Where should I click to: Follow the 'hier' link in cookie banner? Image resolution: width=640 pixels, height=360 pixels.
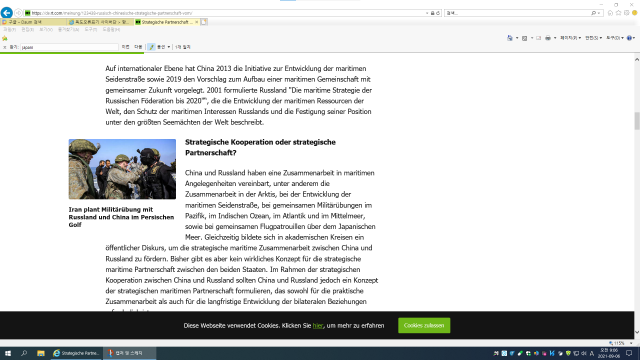[x=318, y=326]
